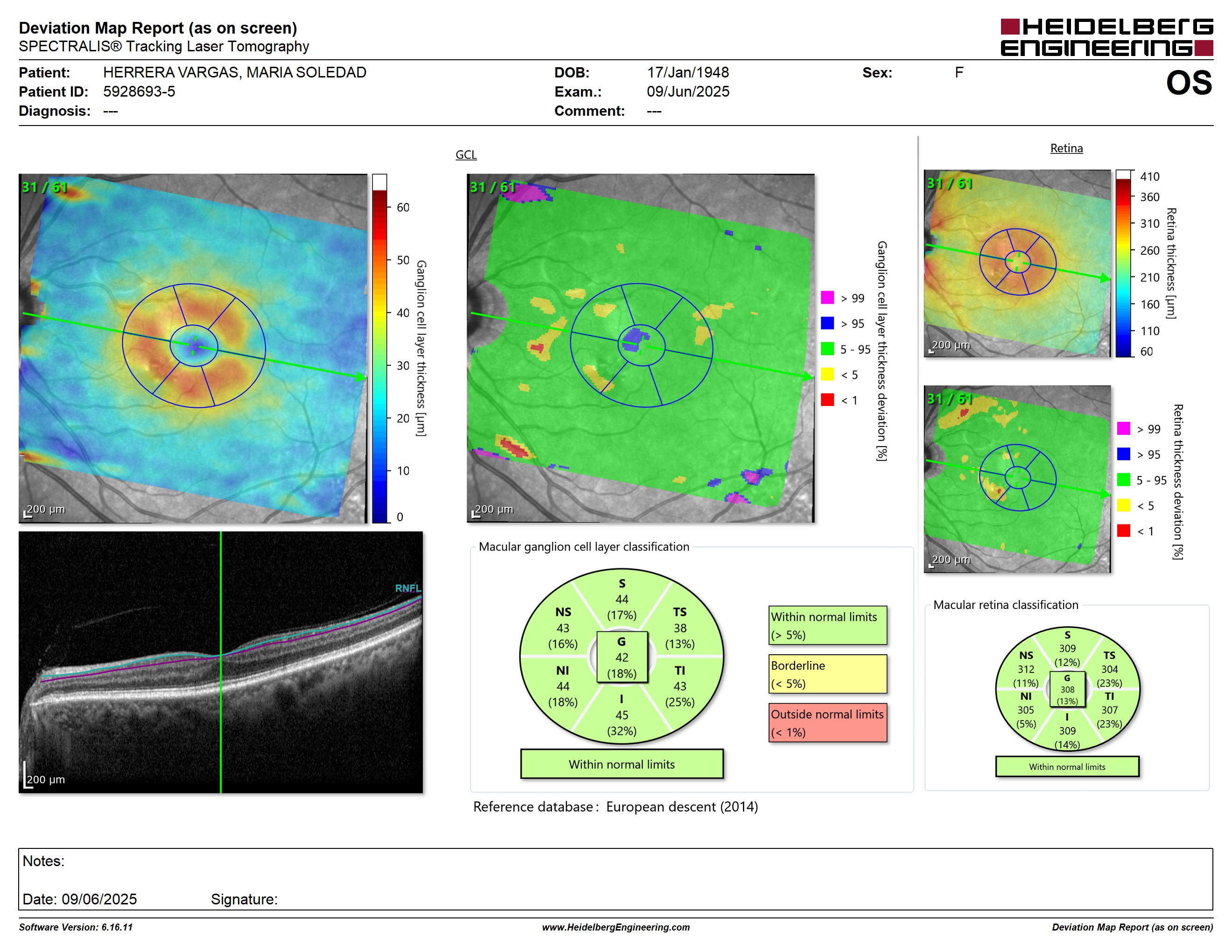The width and height of the screenshot is (1232, 952).
Task: Click the GCL sector S value 44
Action: [x=622, y=599]
